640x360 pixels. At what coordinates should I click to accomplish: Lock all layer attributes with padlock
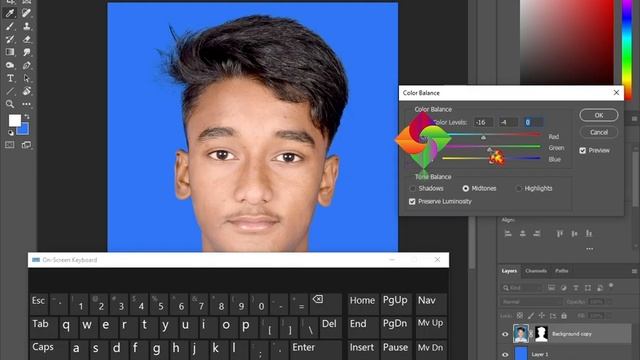tap(564, 316)
